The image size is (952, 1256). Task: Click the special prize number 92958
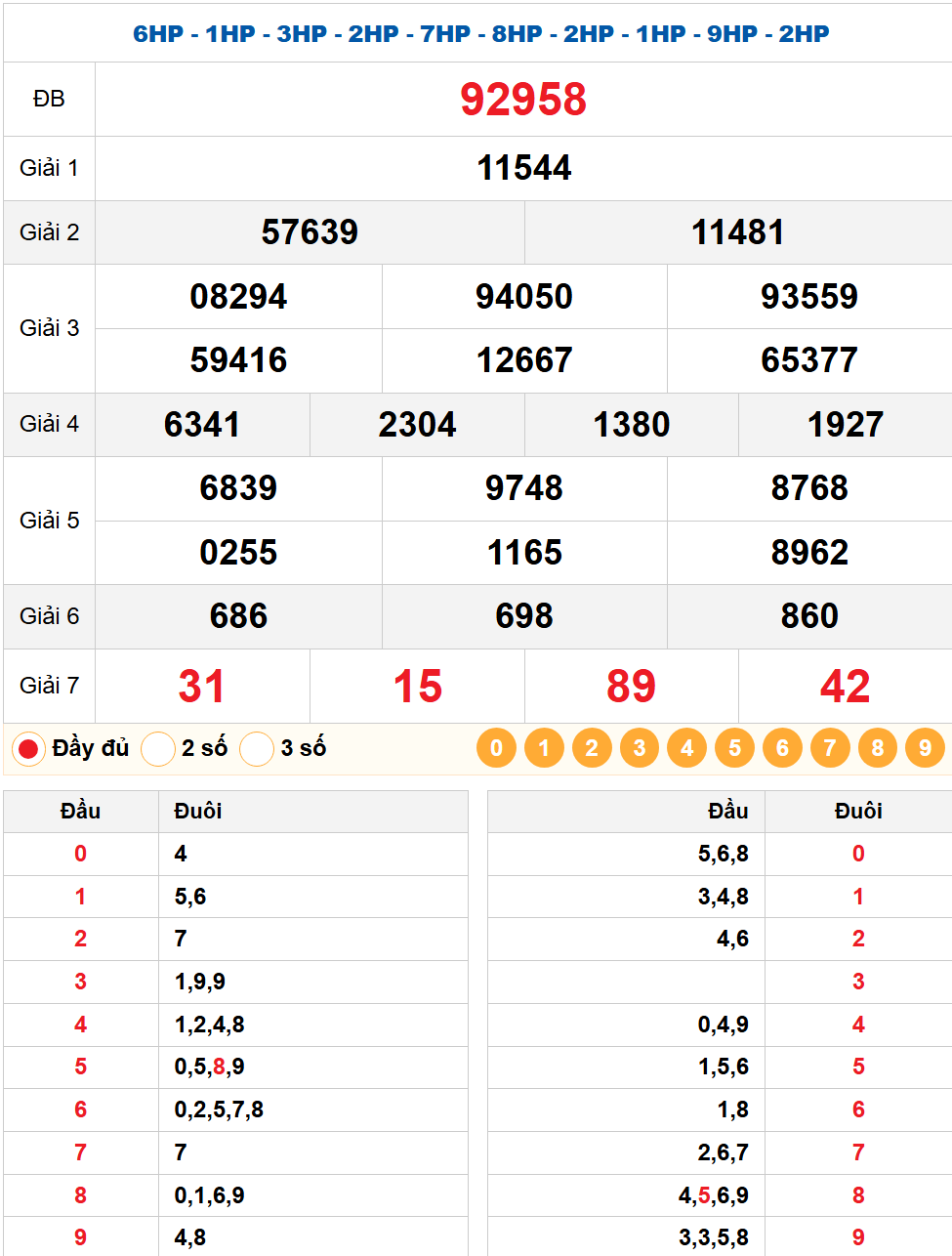pyautogui.click(x=523, y=100)
